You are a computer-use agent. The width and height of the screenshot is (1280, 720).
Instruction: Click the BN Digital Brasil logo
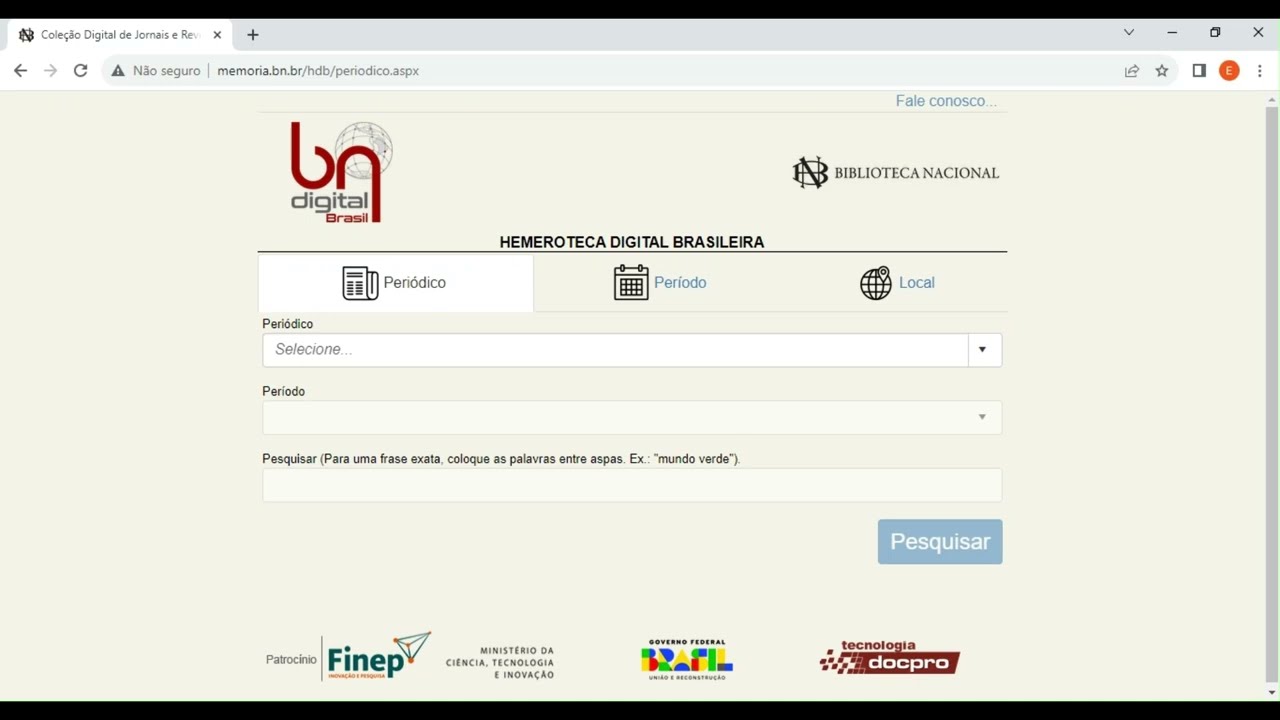click(341, 172)
